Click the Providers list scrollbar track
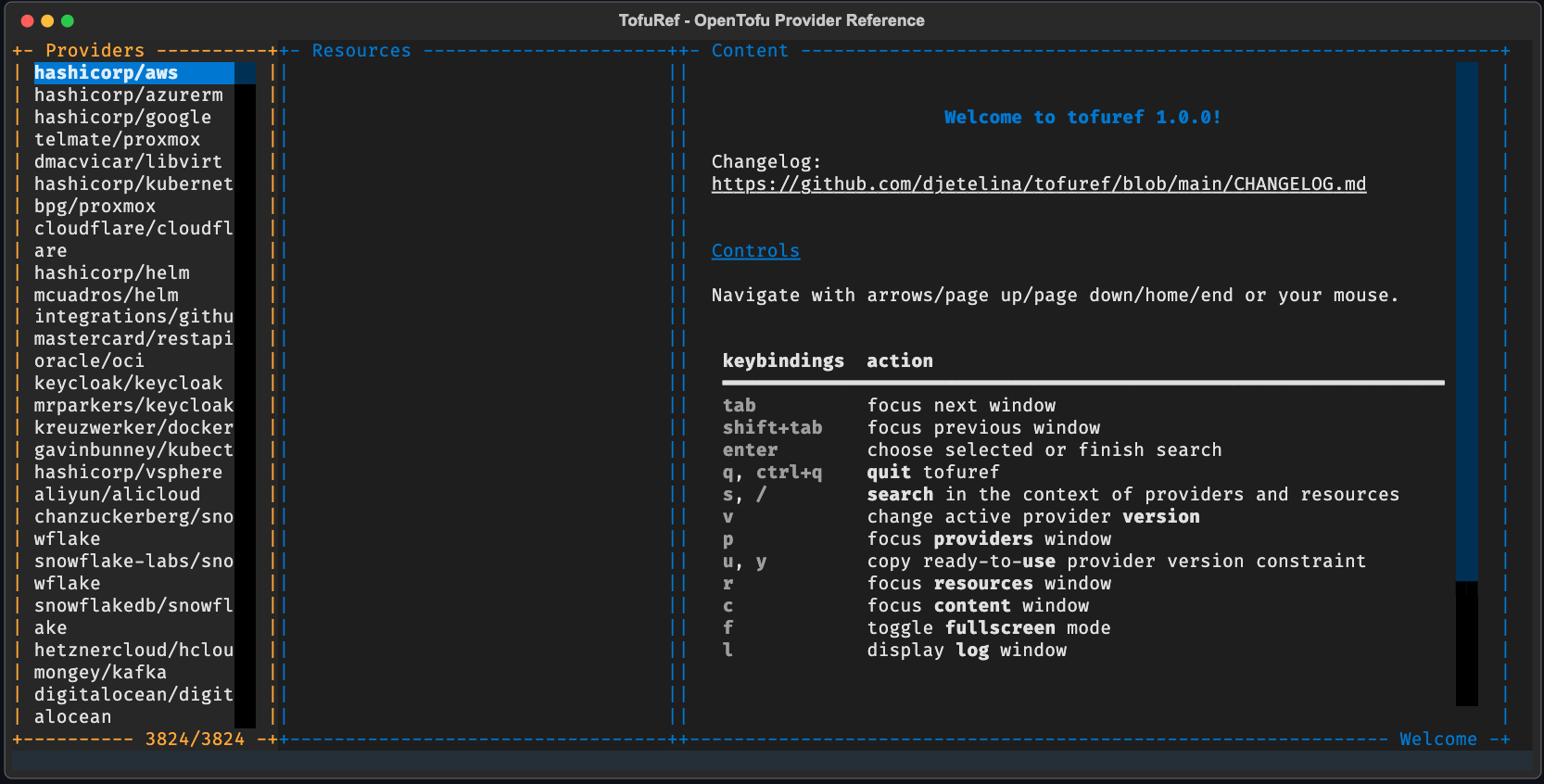Viewport: 1544px width, 784px height. click(245, 408)
